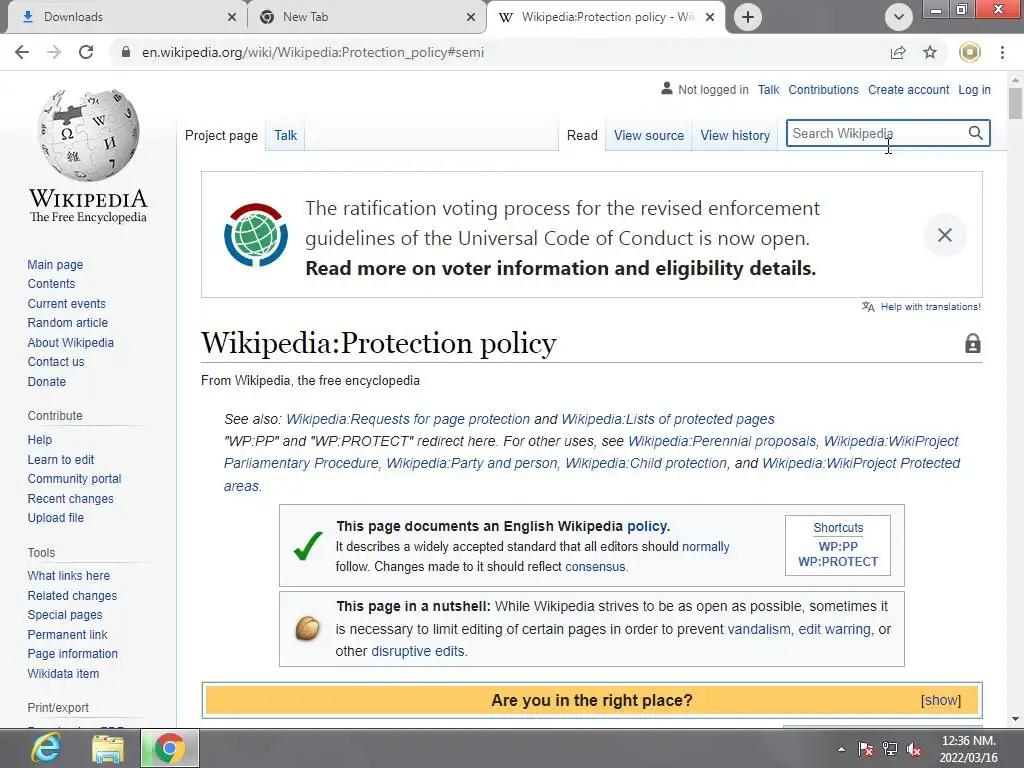Open Internet Explorer from the taskbar

[46, 748]
